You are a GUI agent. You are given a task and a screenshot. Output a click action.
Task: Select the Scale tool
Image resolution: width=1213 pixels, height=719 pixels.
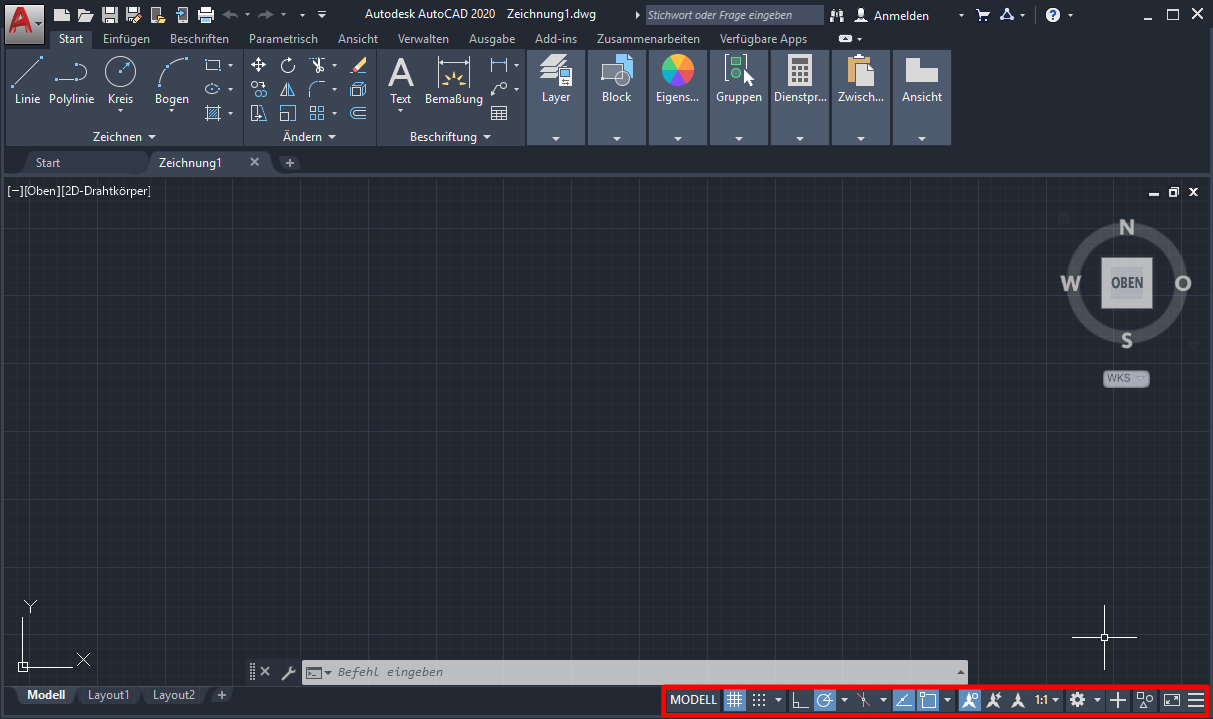[288, 113]
